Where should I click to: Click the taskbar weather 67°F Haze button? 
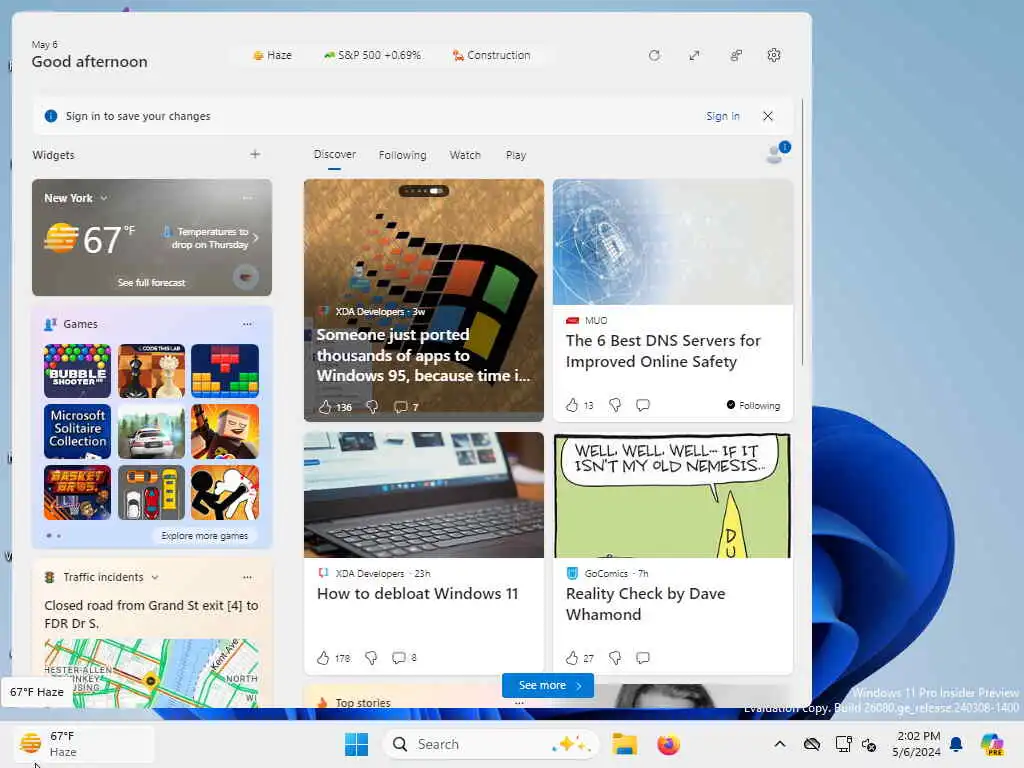84,744
